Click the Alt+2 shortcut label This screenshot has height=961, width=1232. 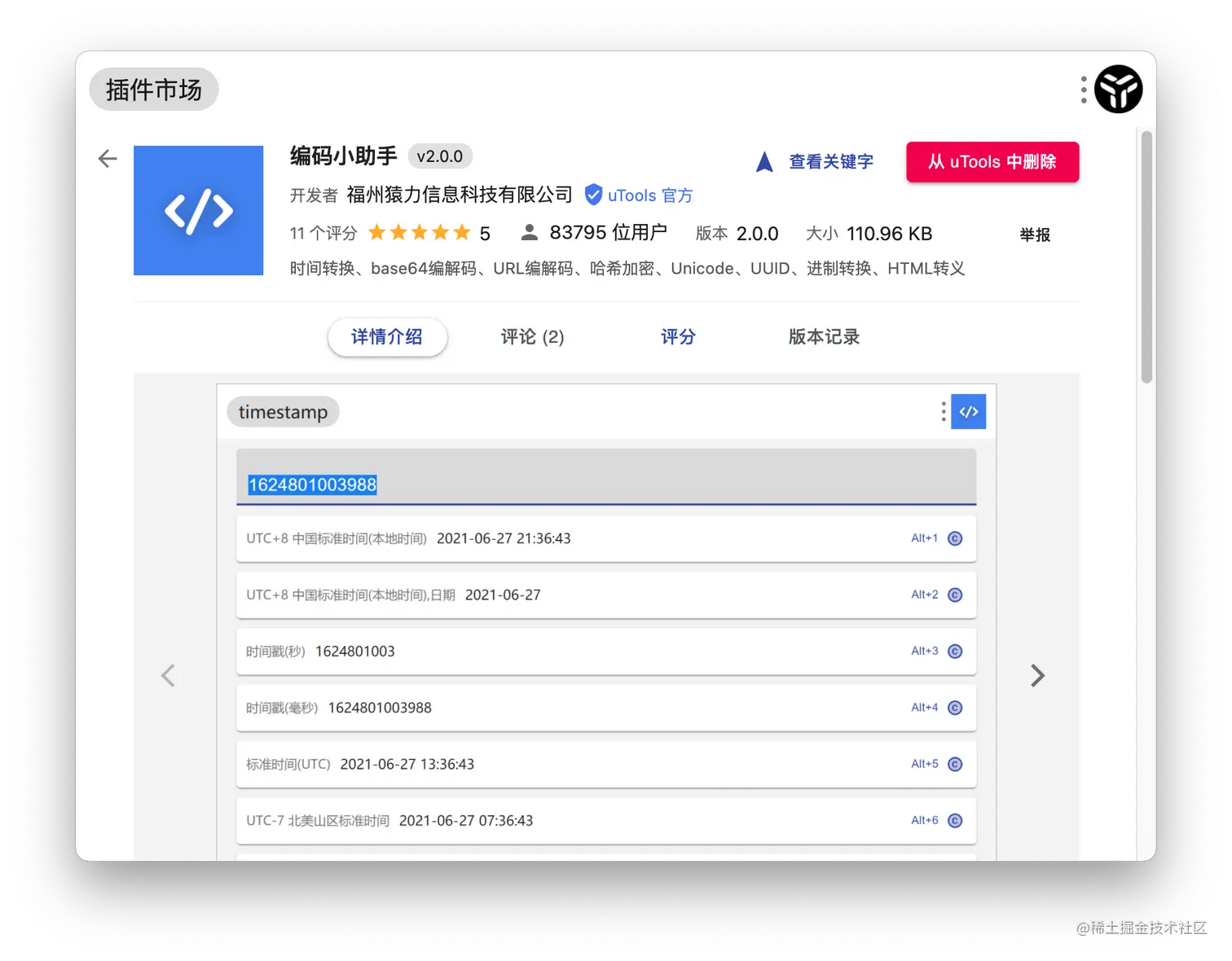pos(924,595)
